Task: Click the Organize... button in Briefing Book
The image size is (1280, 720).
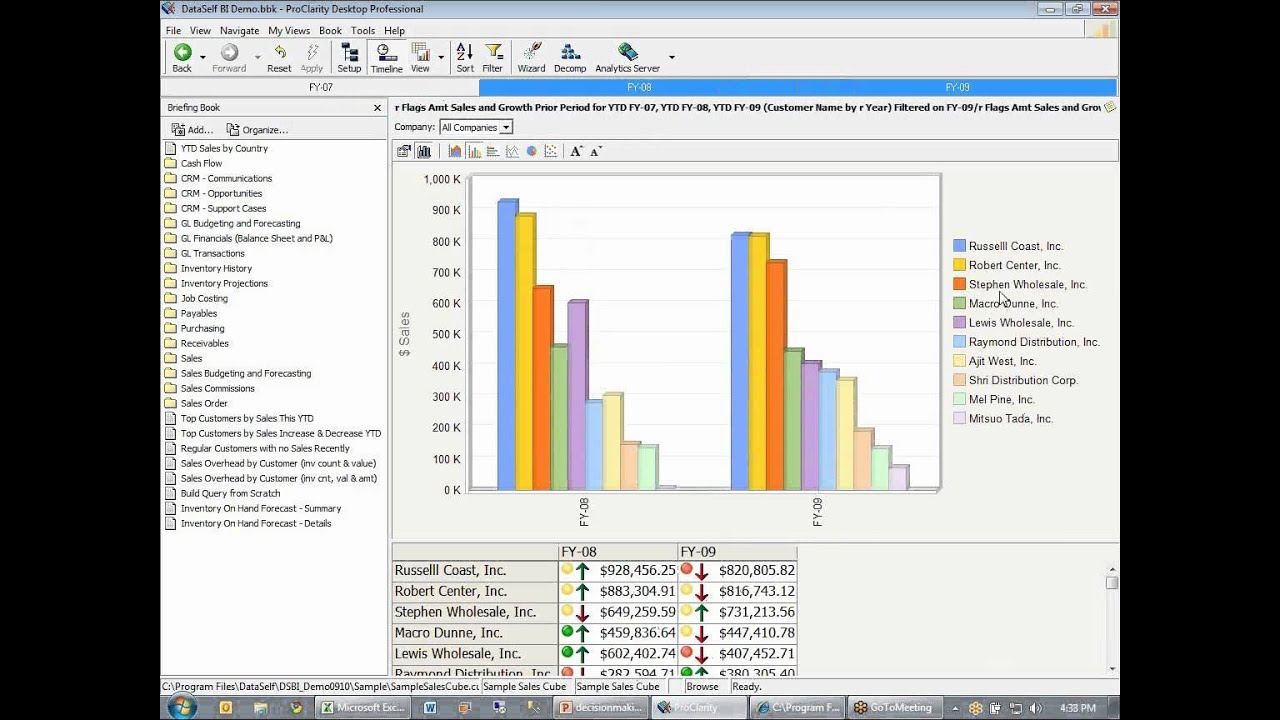Action: (x=257, y=130)
